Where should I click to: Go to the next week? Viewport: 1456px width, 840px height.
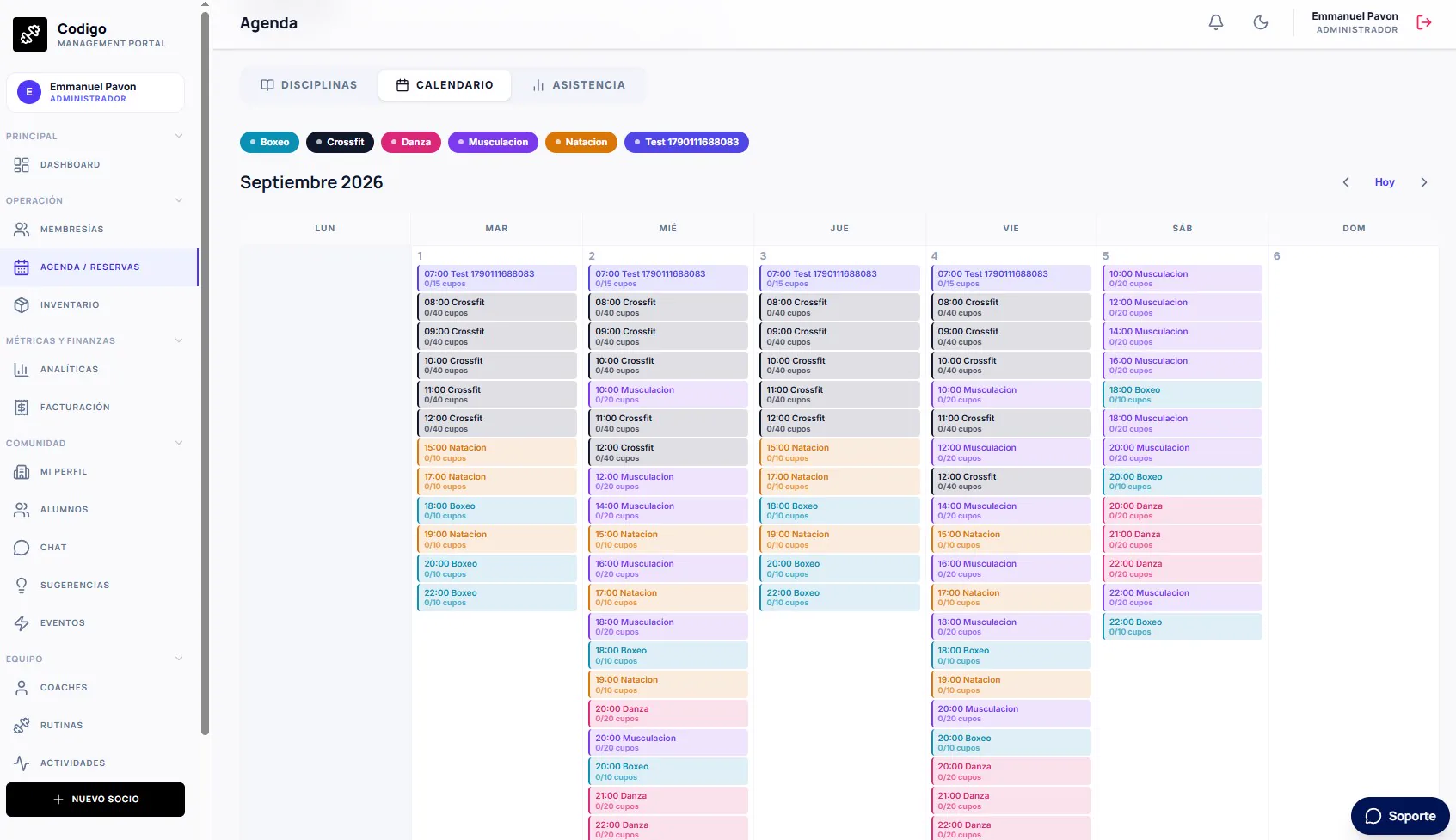point(1424,182)
